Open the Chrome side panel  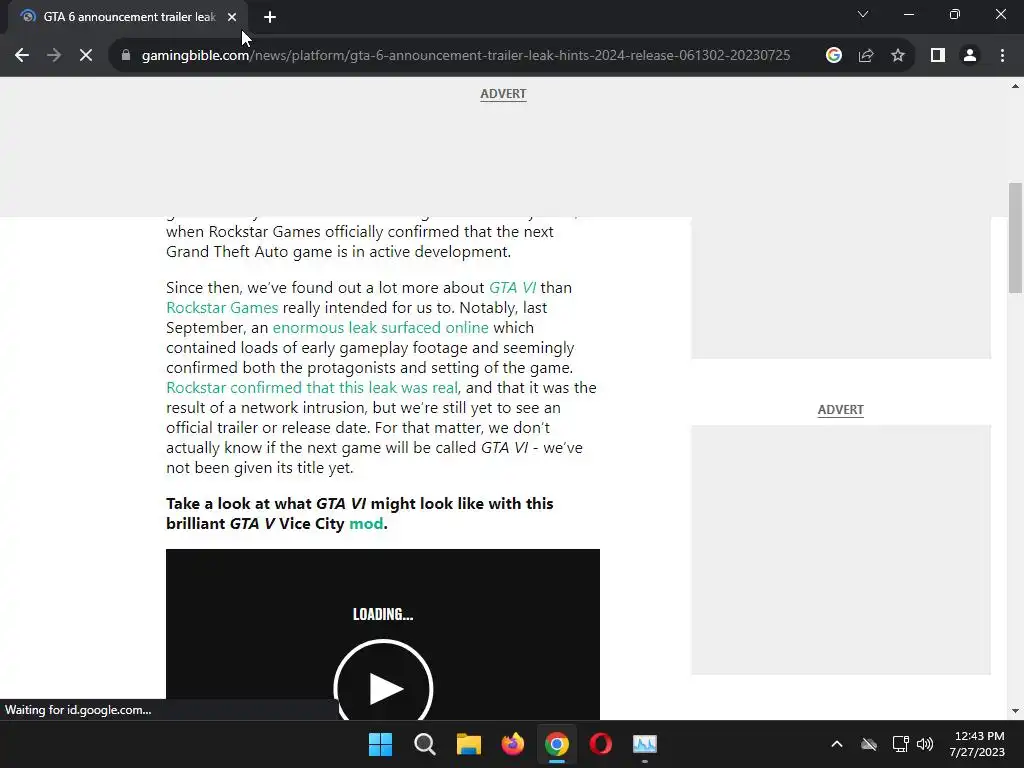click(938, 56)
